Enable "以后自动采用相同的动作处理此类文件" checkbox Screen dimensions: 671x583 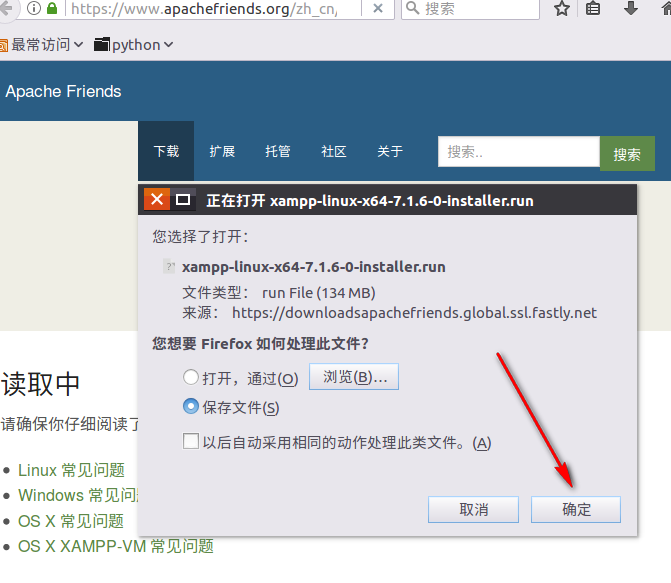[190, 441]
